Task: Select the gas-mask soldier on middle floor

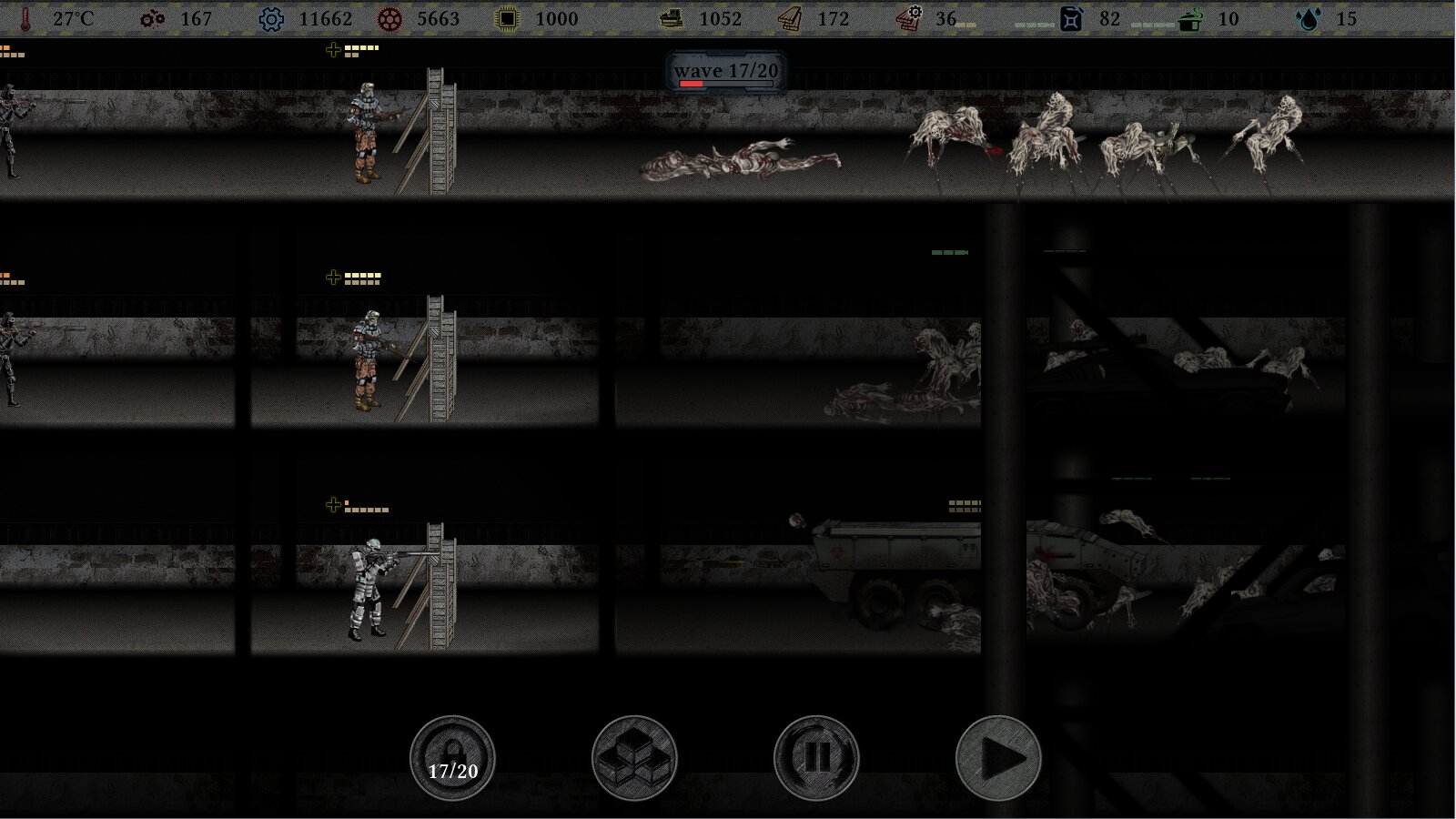Action: (x=369, y=360)
